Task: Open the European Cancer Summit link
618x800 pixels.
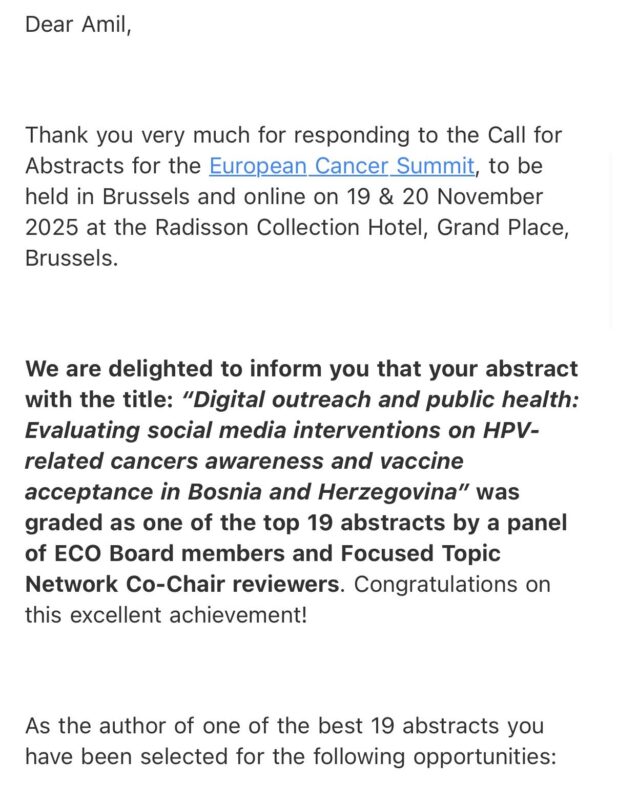Action: coord(341,165)
